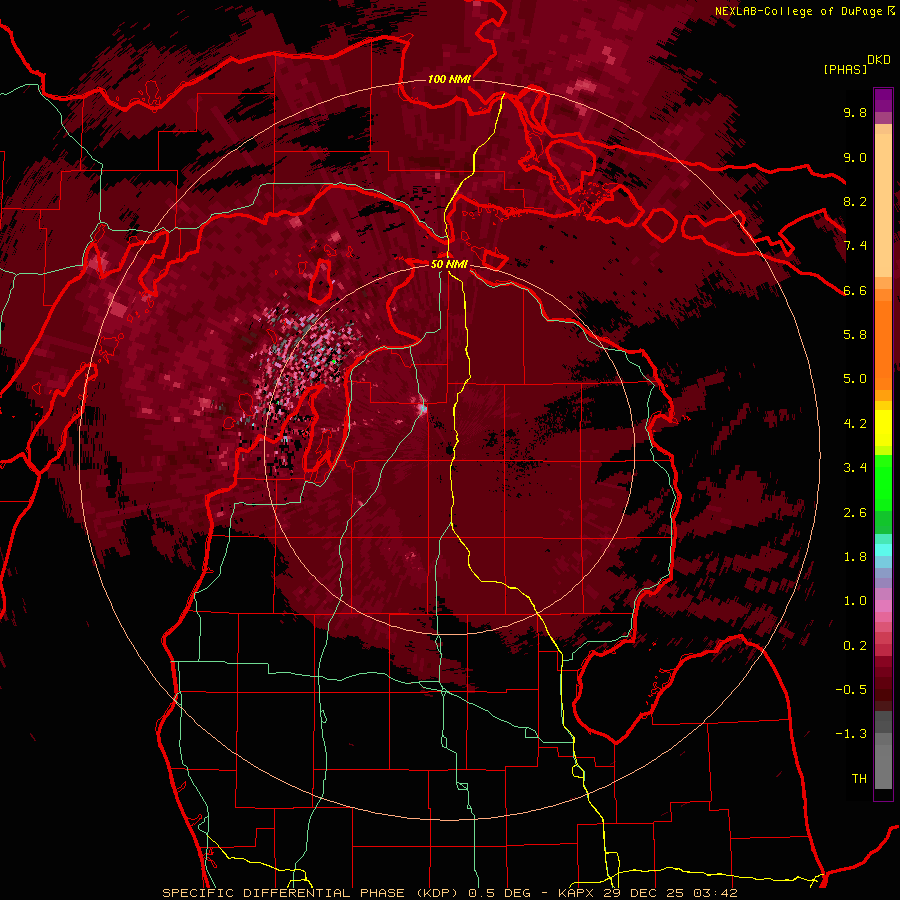Click the 1.8 scale value
The height and width of the screenshot is (900, 900).
pyautogui.click(x=855, y=557)
